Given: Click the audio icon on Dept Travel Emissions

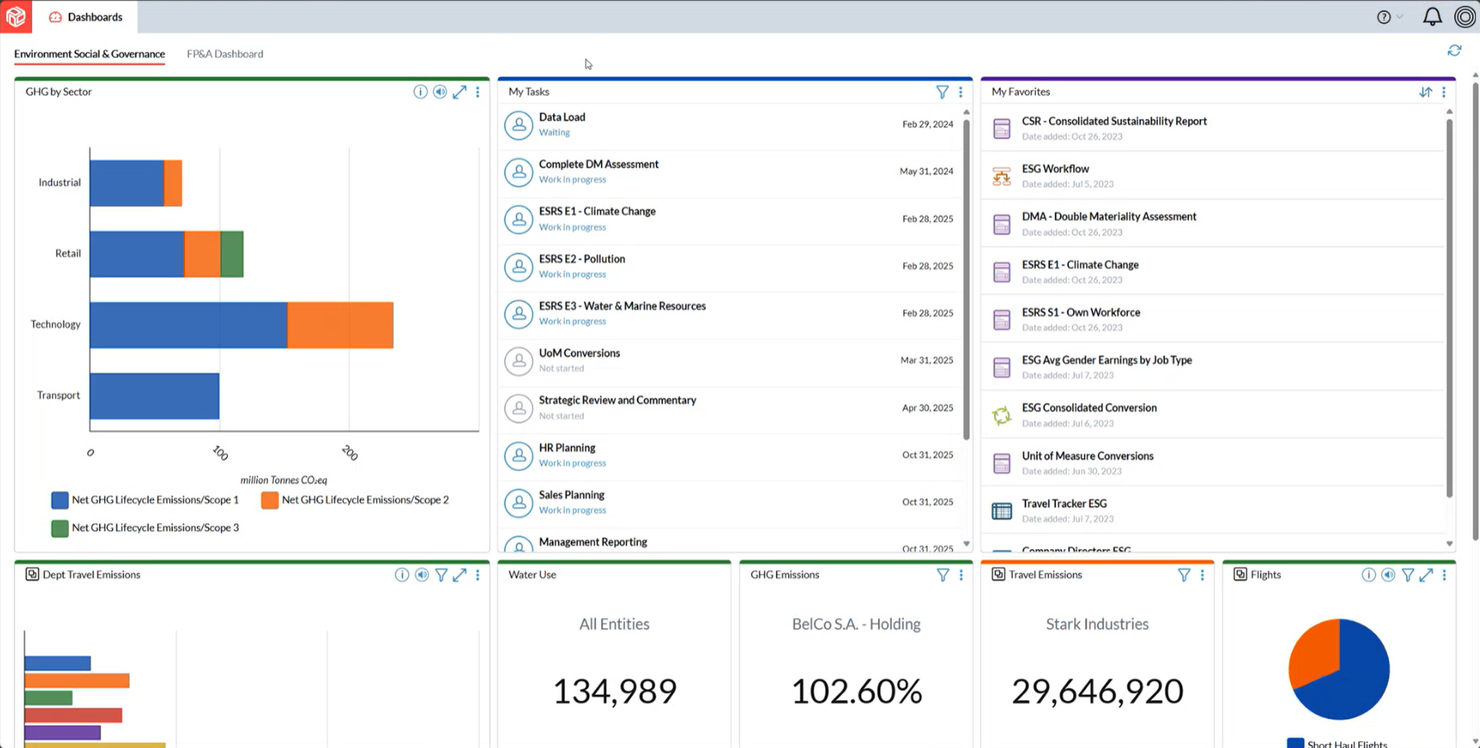Looking at the screenshot, I should [421, 574].
